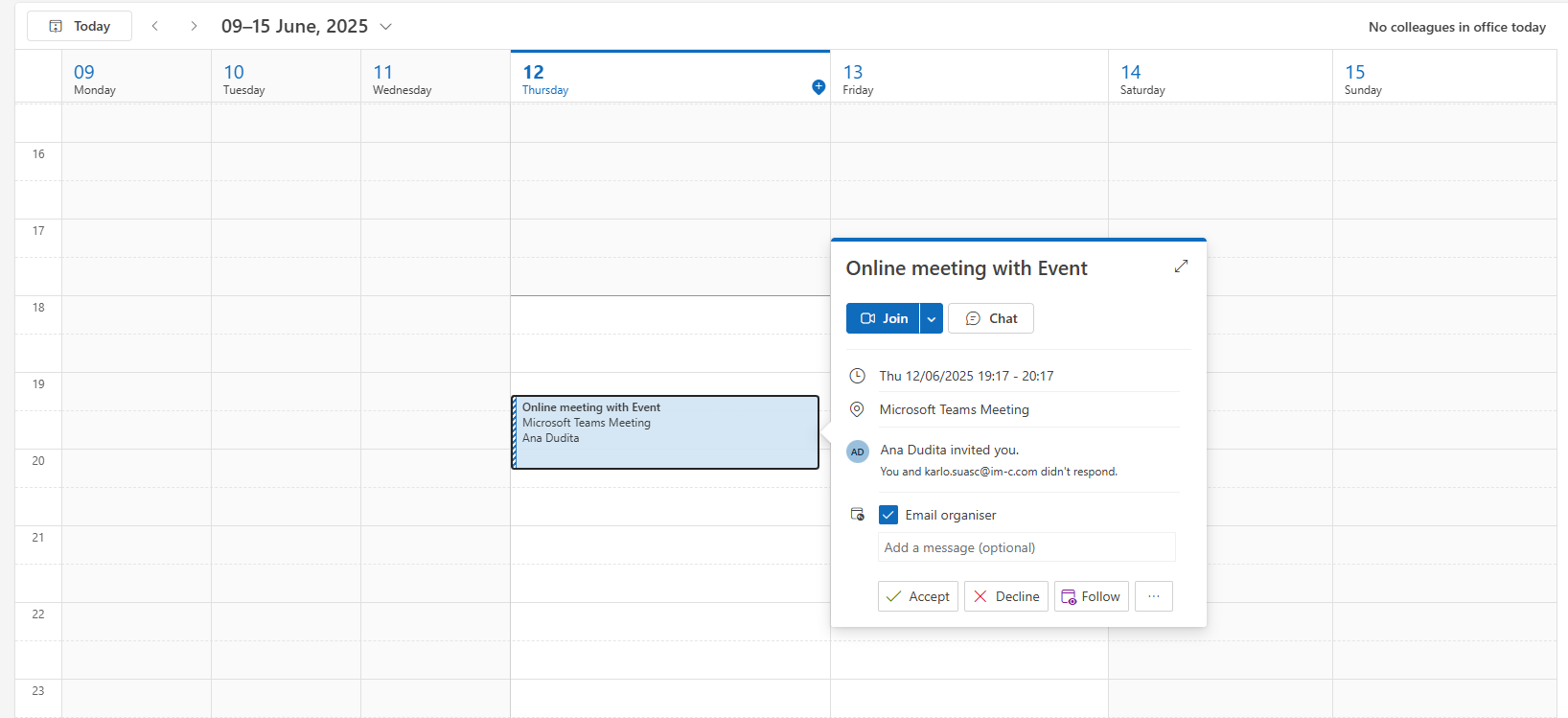
Task: Open the date range 09–15 June picker
Action: pyautogui.click(x=306, y=26)
